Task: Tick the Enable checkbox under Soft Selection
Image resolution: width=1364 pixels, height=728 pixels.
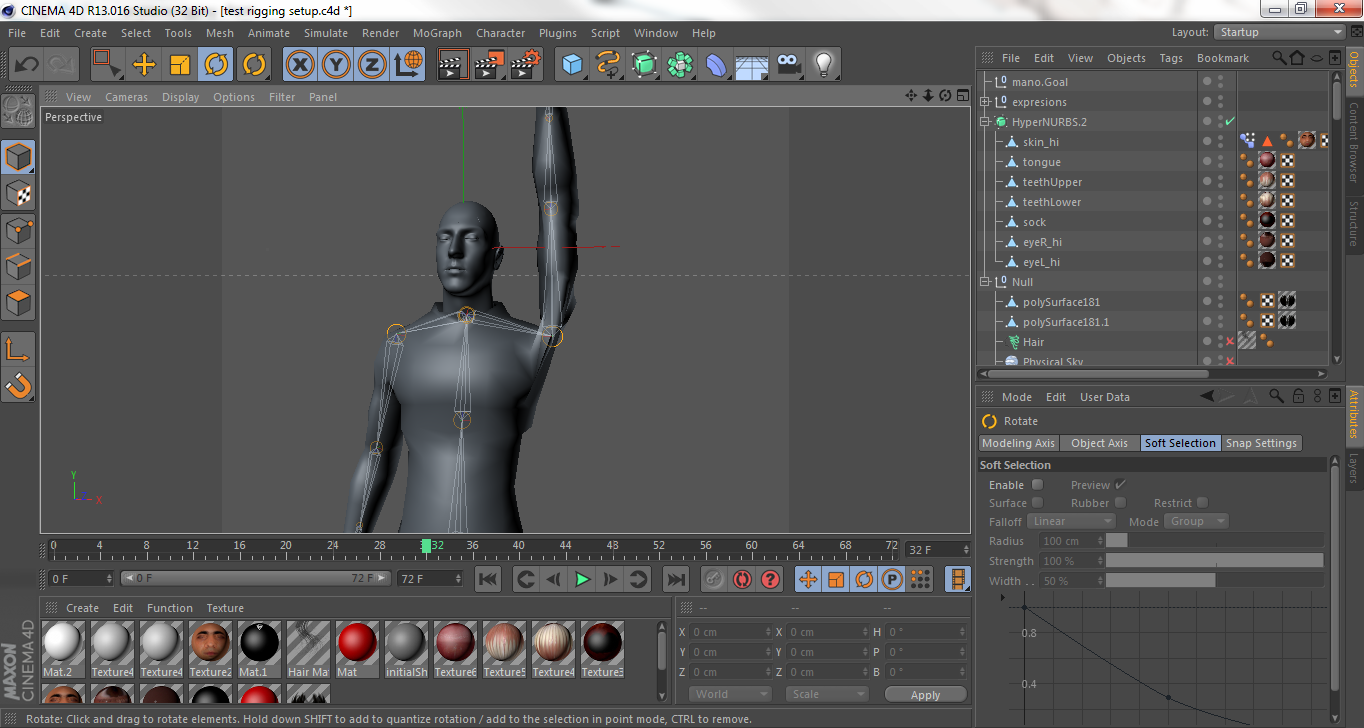Action: (x=1037, y=485)
